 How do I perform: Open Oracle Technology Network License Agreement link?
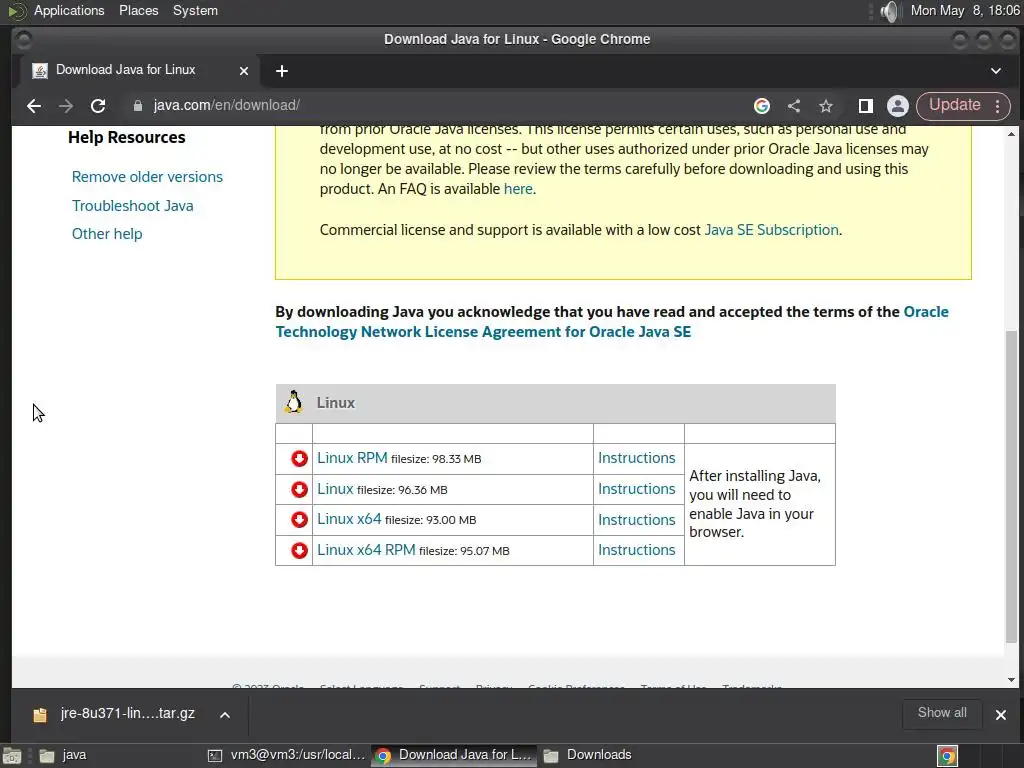pyautogui.click(x=483, y=332)
